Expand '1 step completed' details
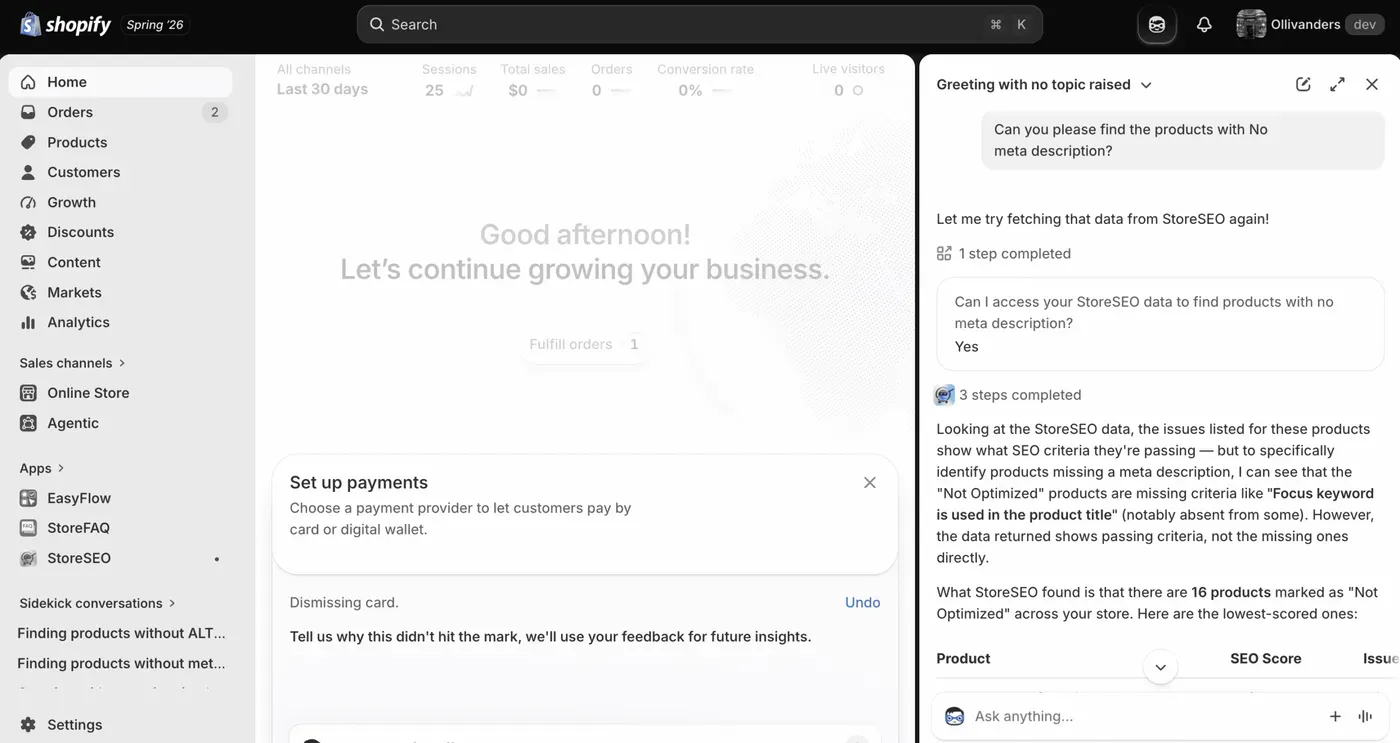The image size is (1400, 743). tap(1004, 254)
